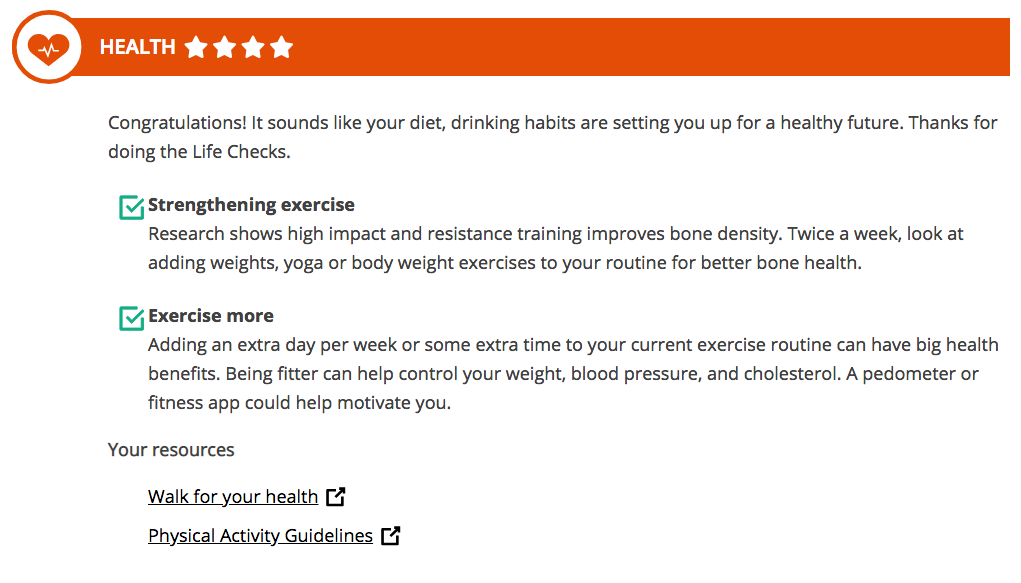Click the four-star rating control
Image resolution: width=1021 pixels, height=583 pixels.
coord(239,46)
